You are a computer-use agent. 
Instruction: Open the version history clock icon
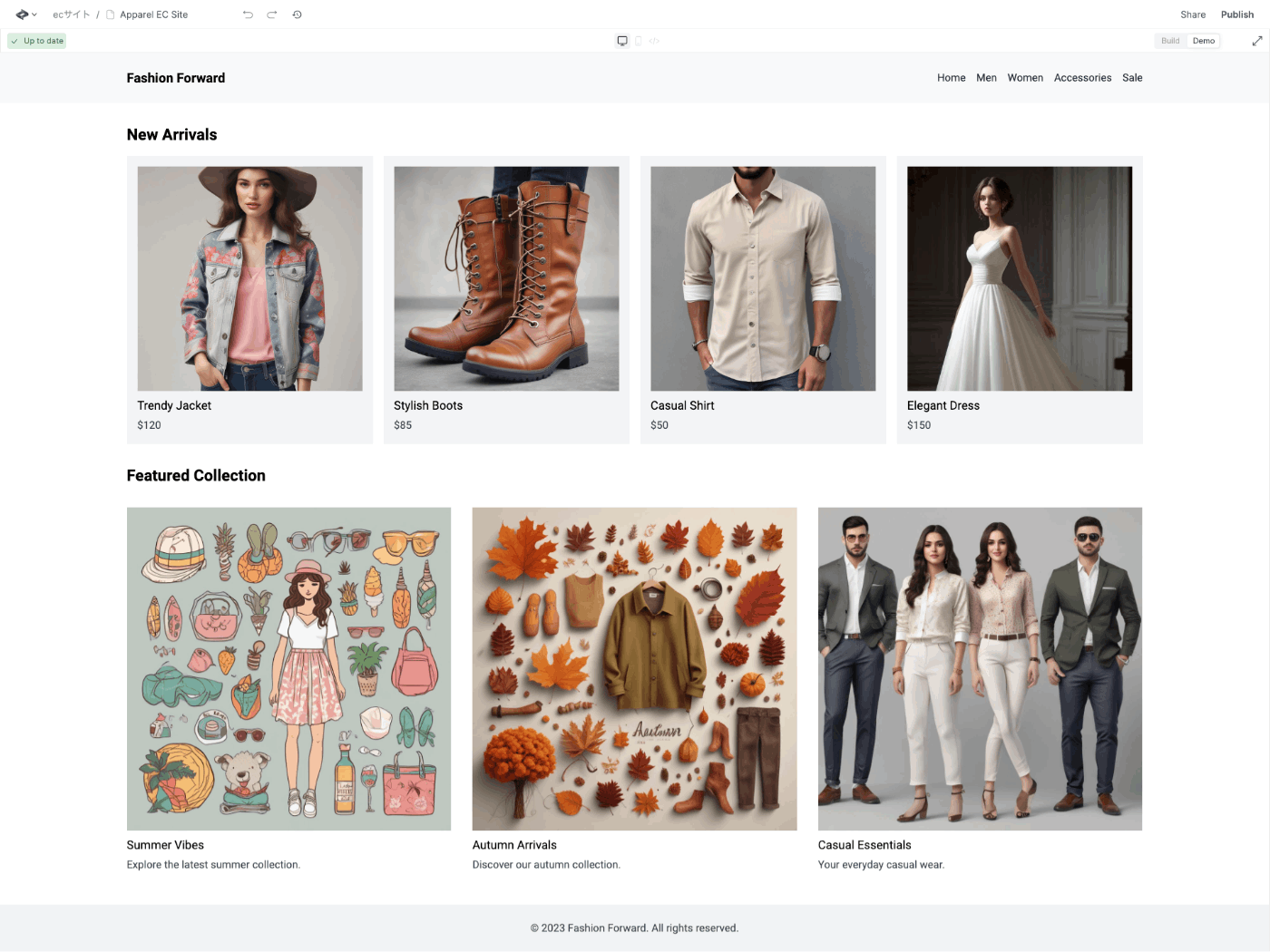coord(297,15)
